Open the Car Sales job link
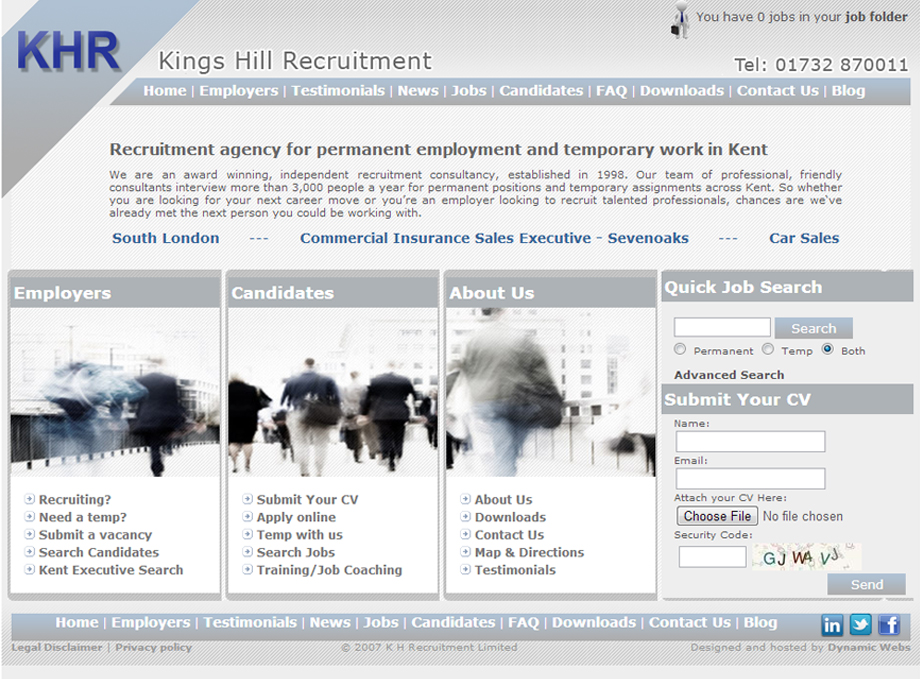Screen dimensions: 920x679 pos(804,238)
